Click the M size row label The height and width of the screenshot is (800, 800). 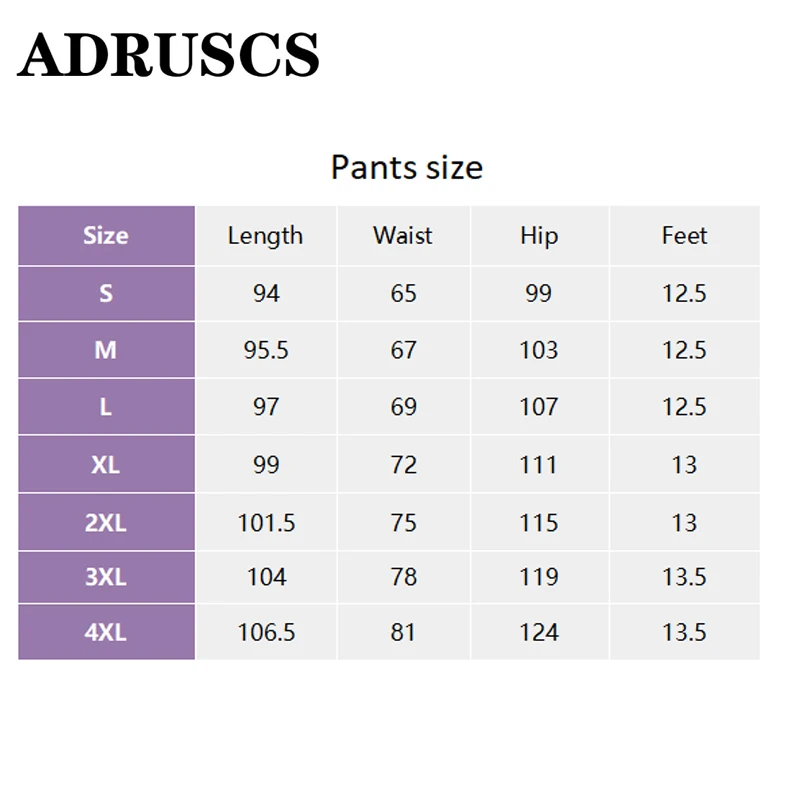[106, 350]
